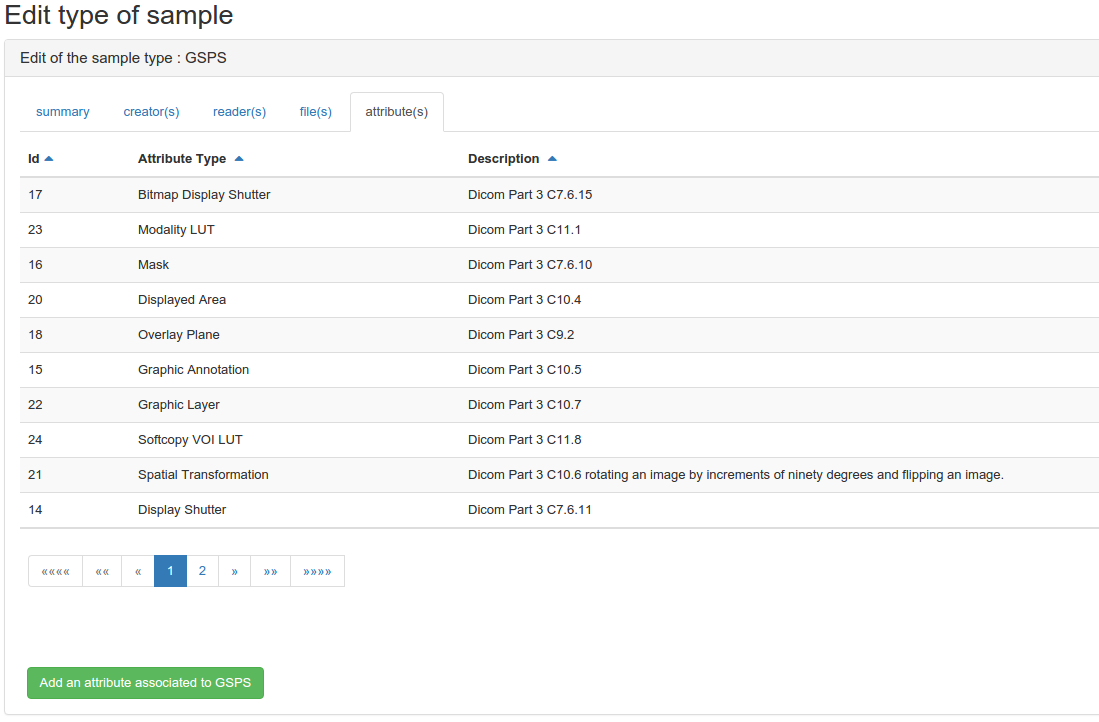Sort table by Id column arrow
Image resolution: width=1099 pixels, height=722 pixels.
pyautogui.click(x=49, y=159)
